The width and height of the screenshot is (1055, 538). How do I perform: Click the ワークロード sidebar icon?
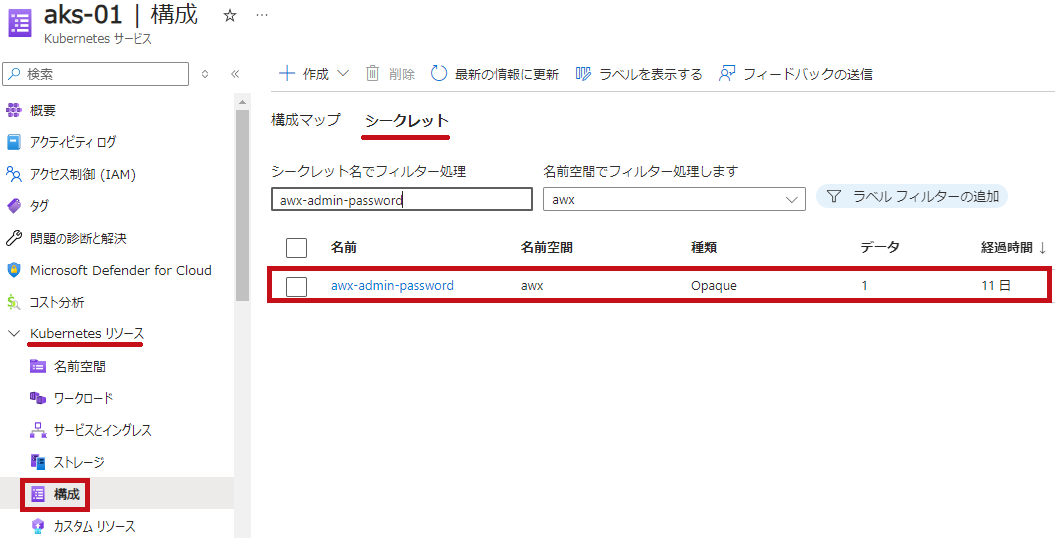(38, 398)
